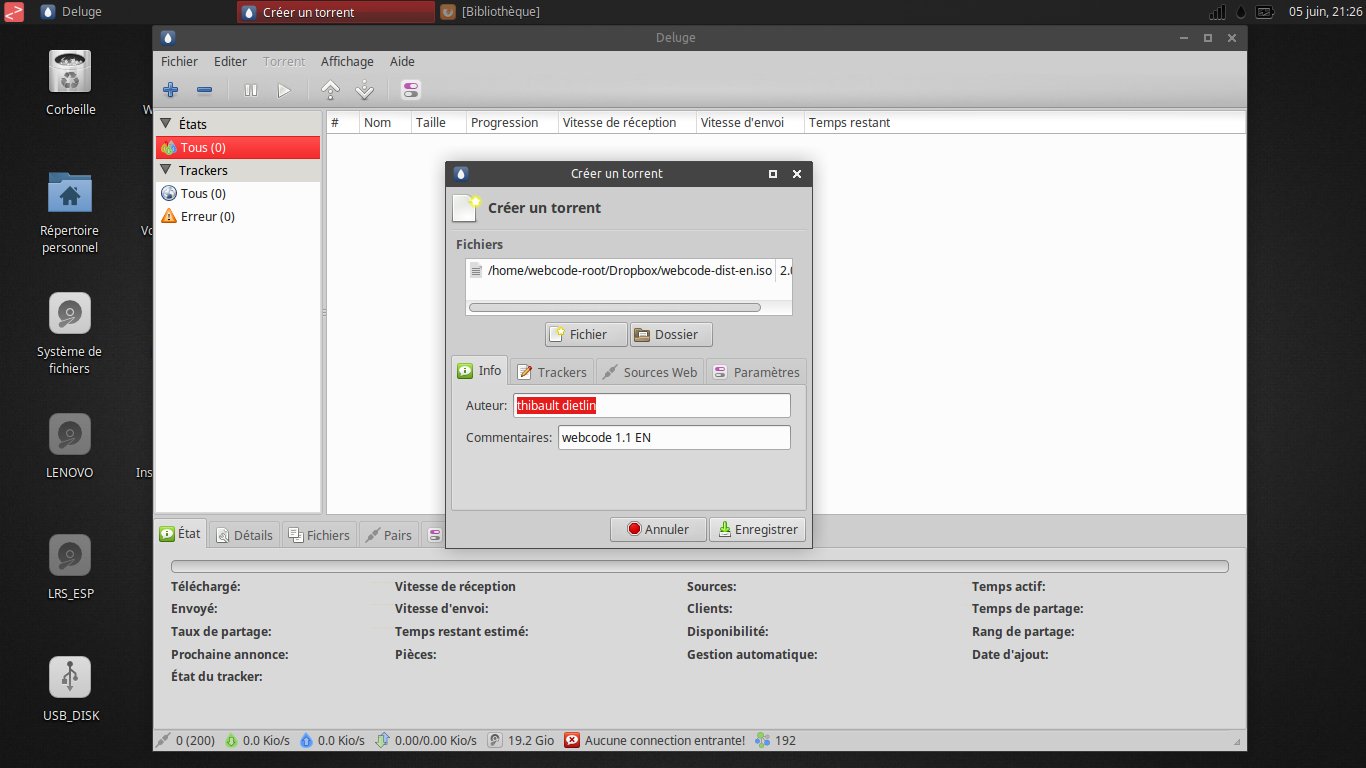Viewport: 1366px width, 768px height.
Task: Switch to the Trackers tab in dialog
Action: [551, 371]
